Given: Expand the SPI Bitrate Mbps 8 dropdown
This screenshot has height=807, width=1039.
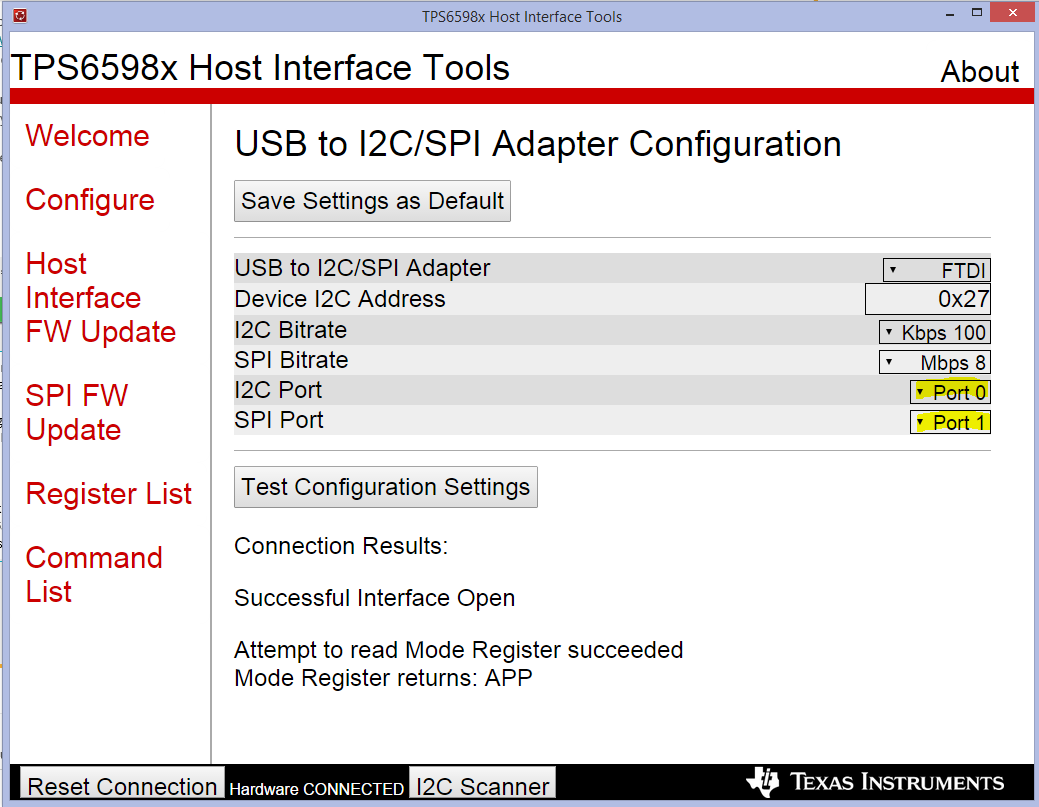Looking at the screenshot, I should [935, 362].
